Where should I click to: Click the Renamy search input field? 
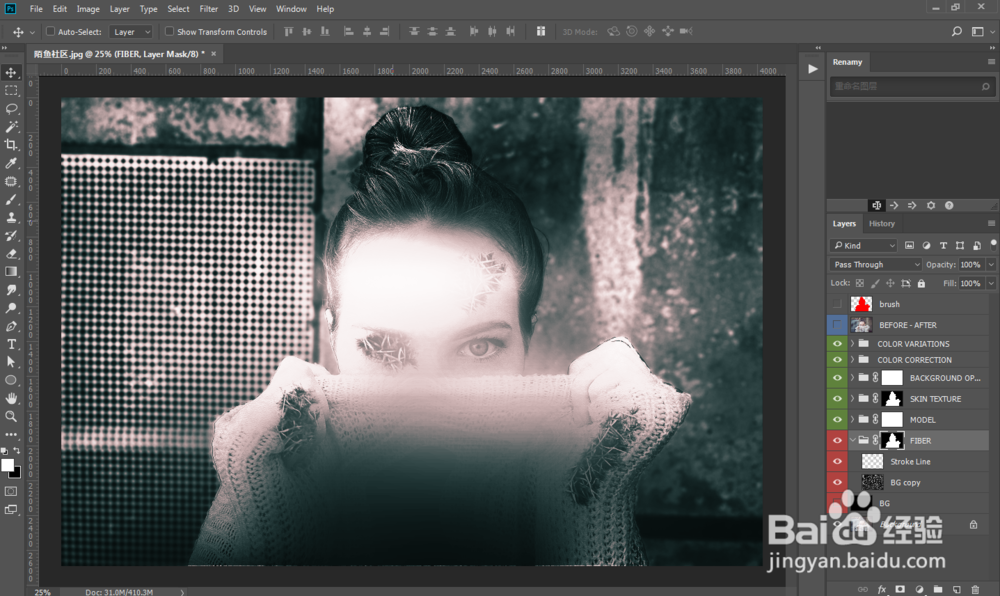click(911, 86)
